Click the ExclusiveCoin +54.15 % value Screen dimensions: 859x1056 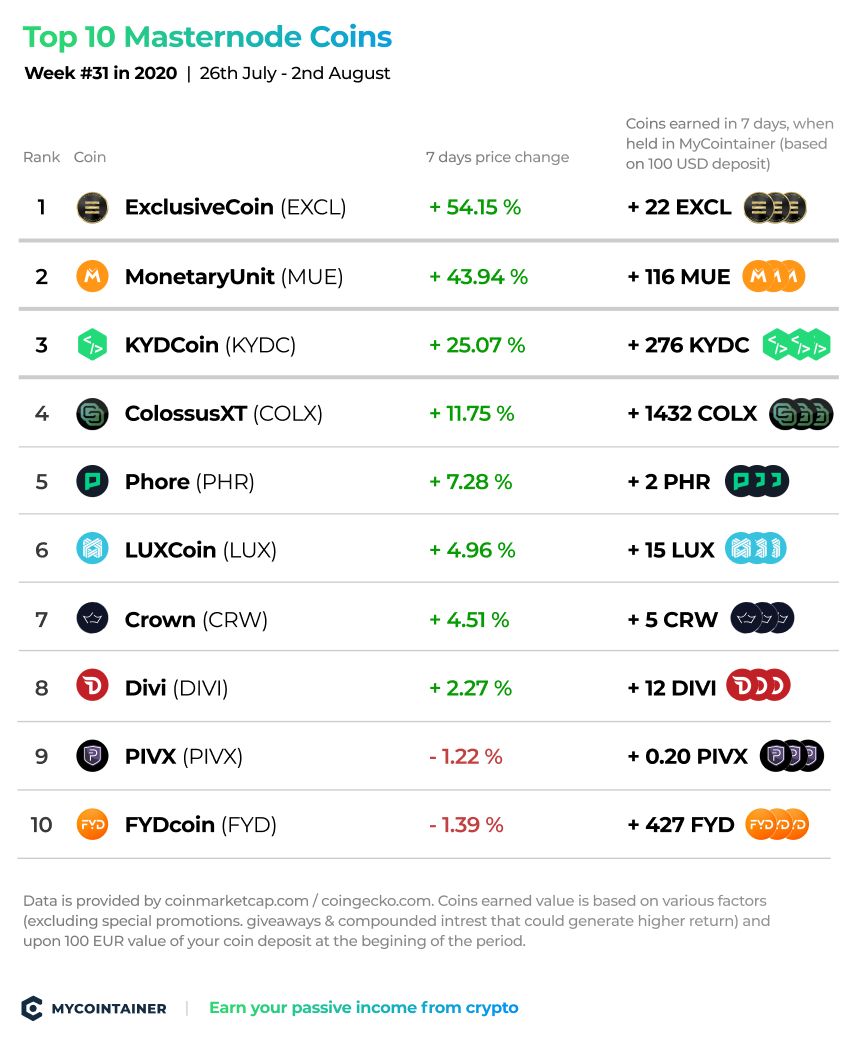tap(475, 207)
